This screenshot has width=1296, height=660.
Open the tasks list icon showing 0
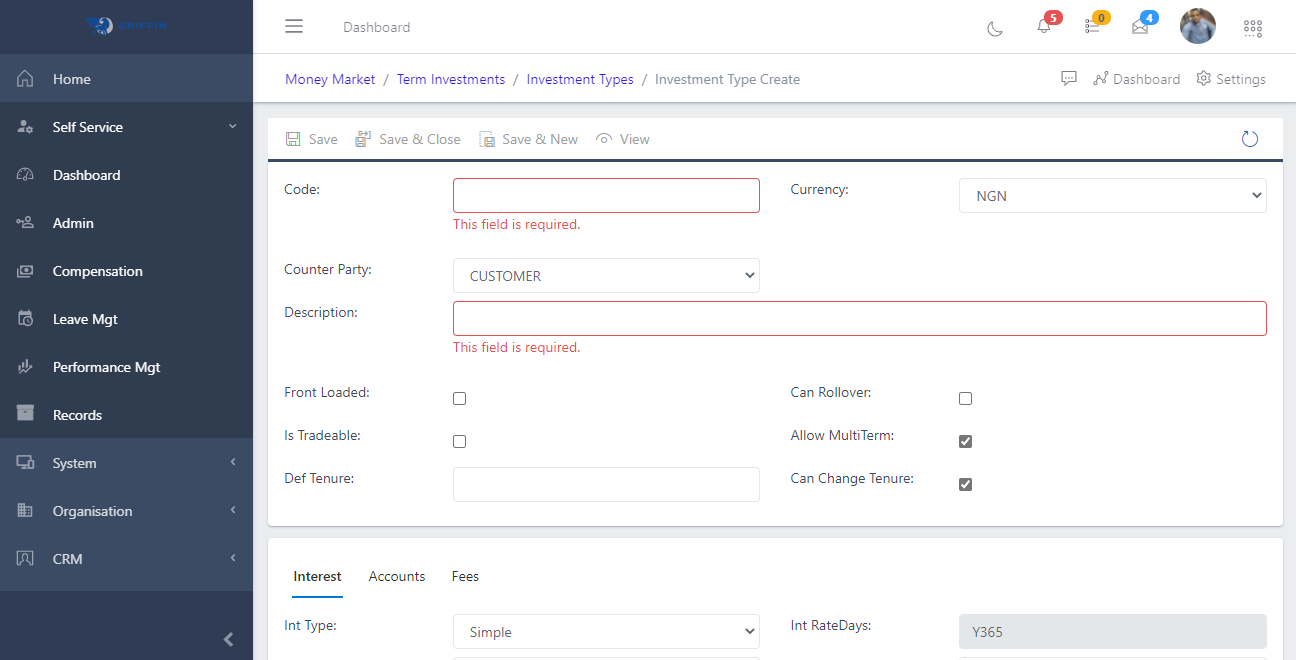coord(1091,28)
